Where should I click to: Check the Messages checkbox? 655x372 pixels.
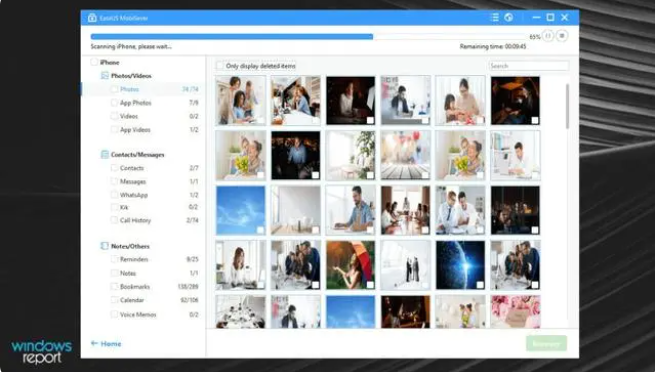click(x=114, y=181)
